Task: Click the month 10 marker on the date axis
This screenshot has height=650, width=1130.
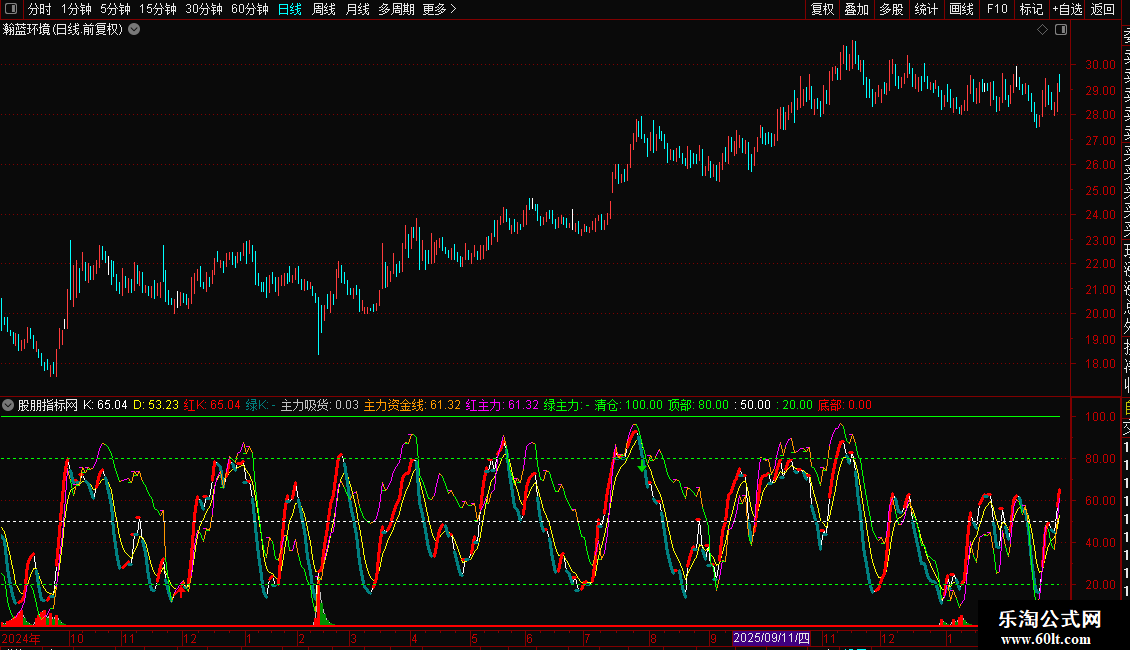Action: (x=76, y=638)
